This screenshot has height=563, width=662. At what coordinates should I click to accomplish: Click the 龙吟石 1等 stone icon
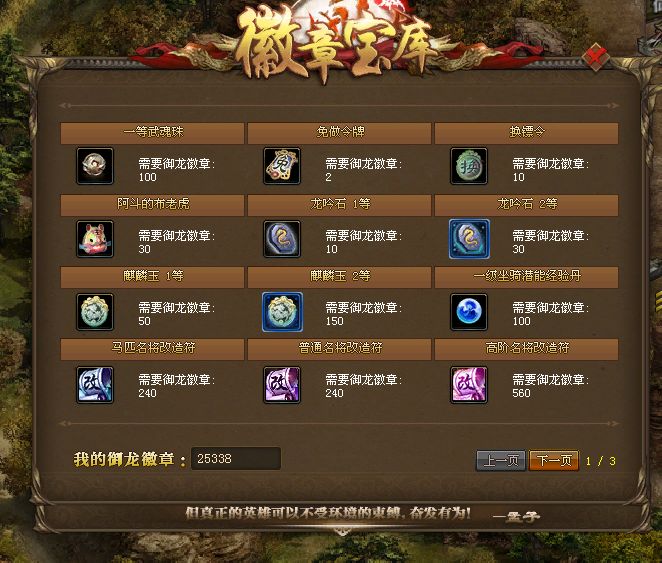coord(282,238)
